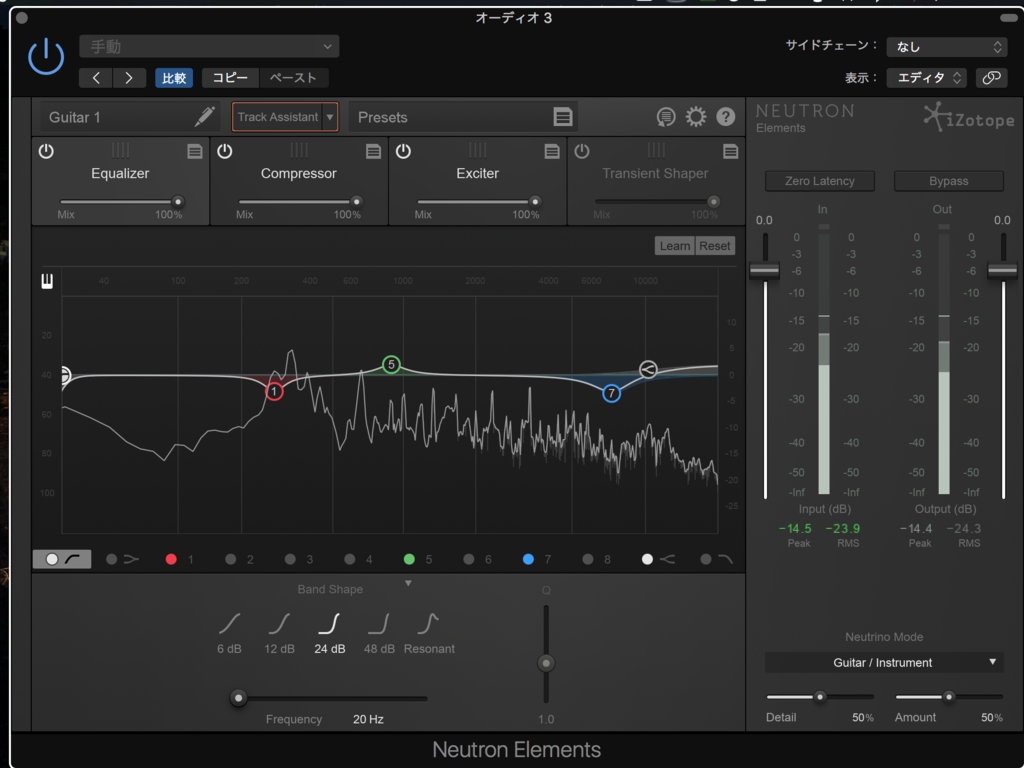Click the Track Assistant button
The width and height of the screenshot is (1024, 768).
278,117
